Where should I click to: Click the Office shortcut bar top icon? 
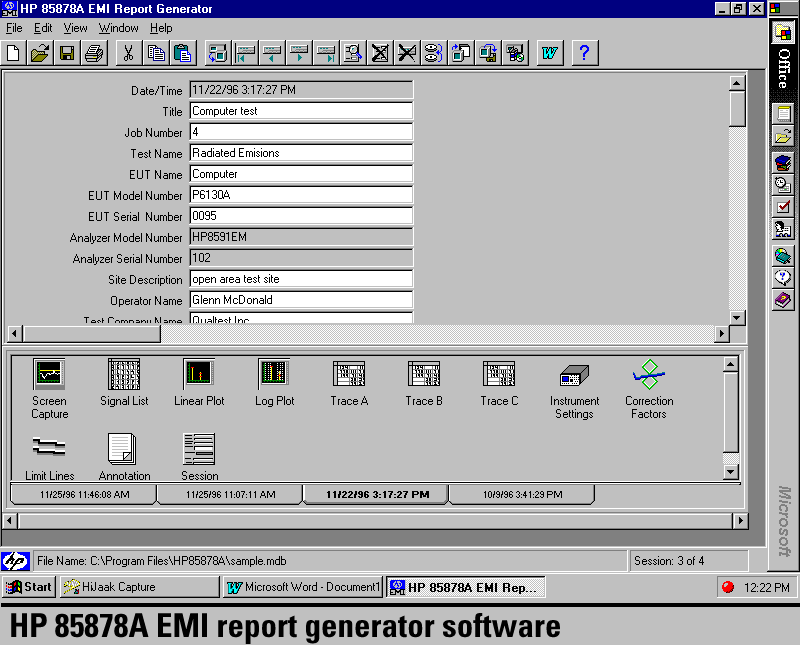[783, 33]
